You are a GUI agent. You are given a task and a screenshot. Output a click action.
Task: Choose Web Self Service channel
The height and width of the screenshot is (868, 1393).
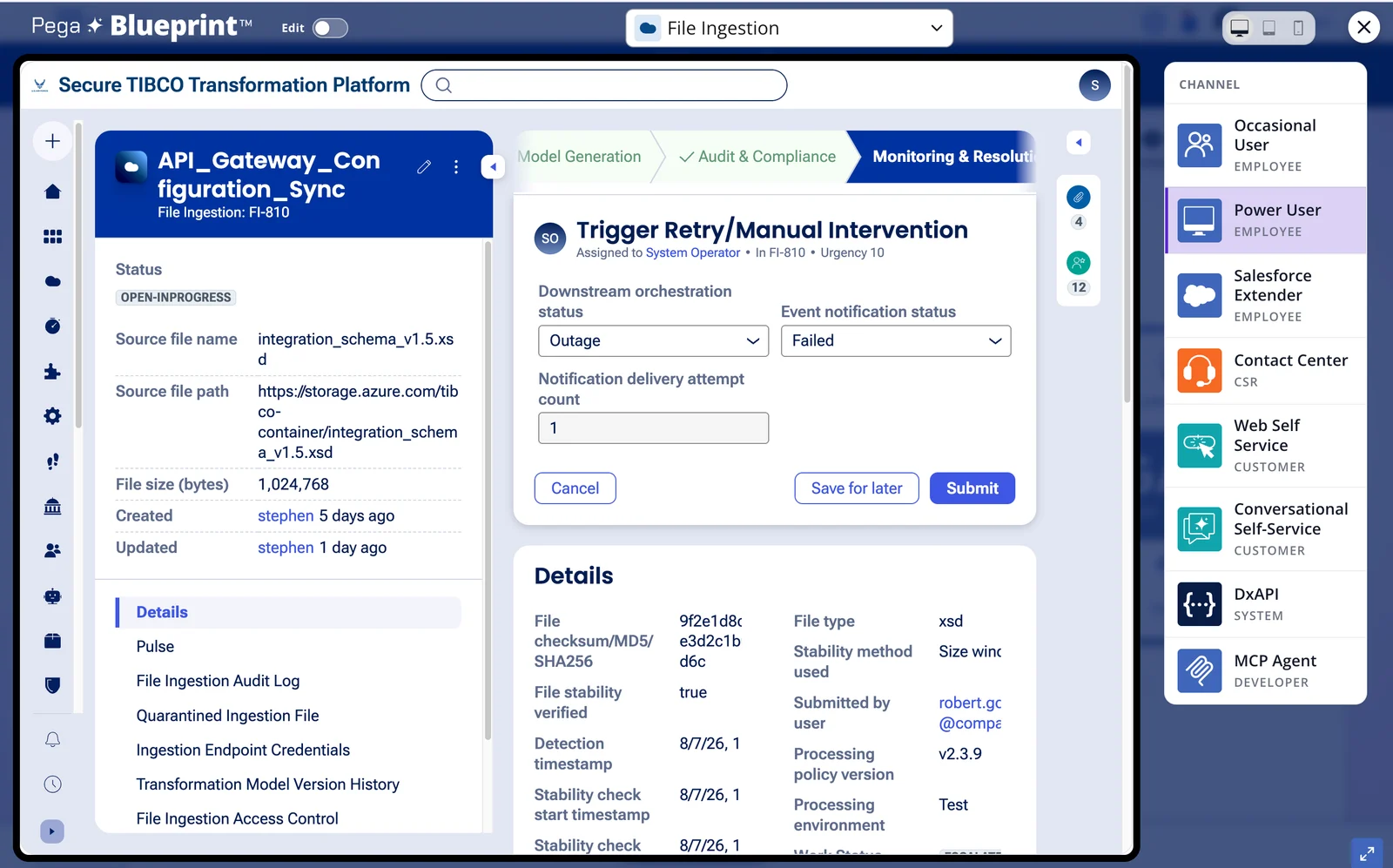point(1265,446)
